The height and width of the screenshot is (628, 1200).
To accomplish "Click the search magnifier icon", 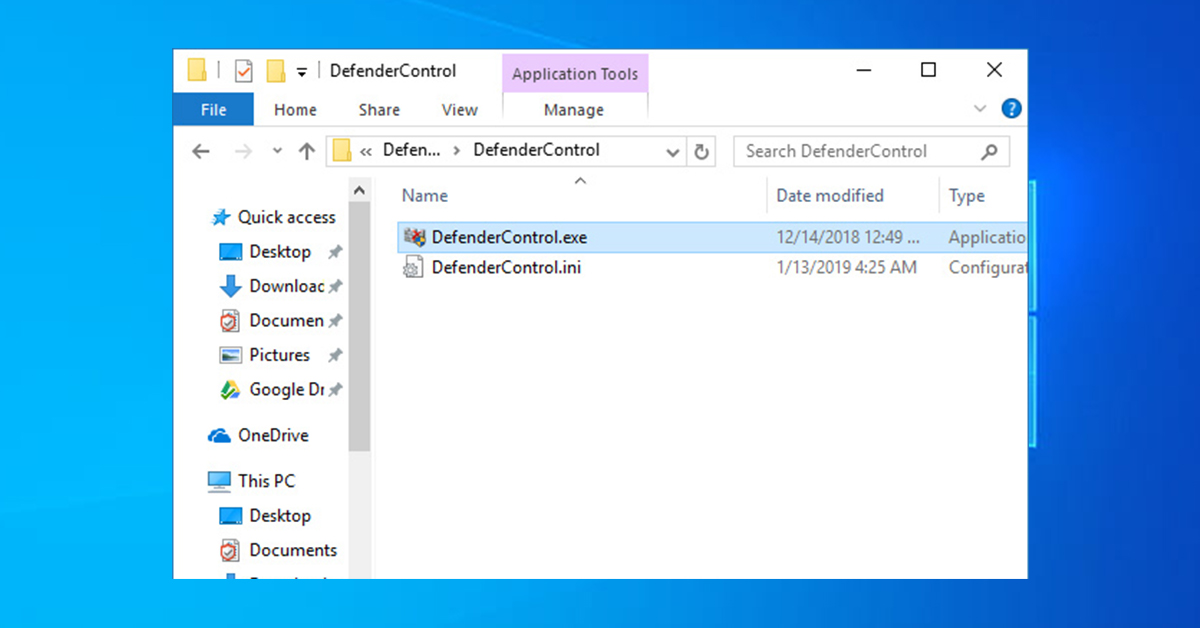I will tap(989, 152).
